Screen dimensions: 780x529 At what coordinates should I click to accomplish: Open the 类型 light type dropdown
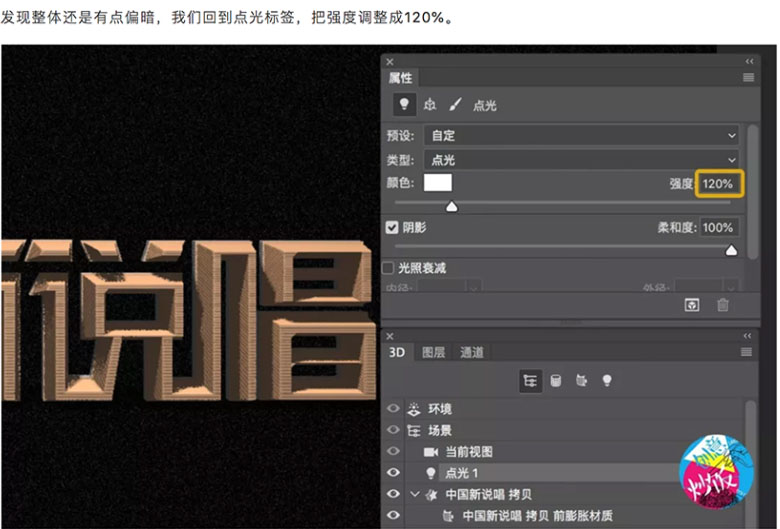pyautogui.click(x=581, y=160)
